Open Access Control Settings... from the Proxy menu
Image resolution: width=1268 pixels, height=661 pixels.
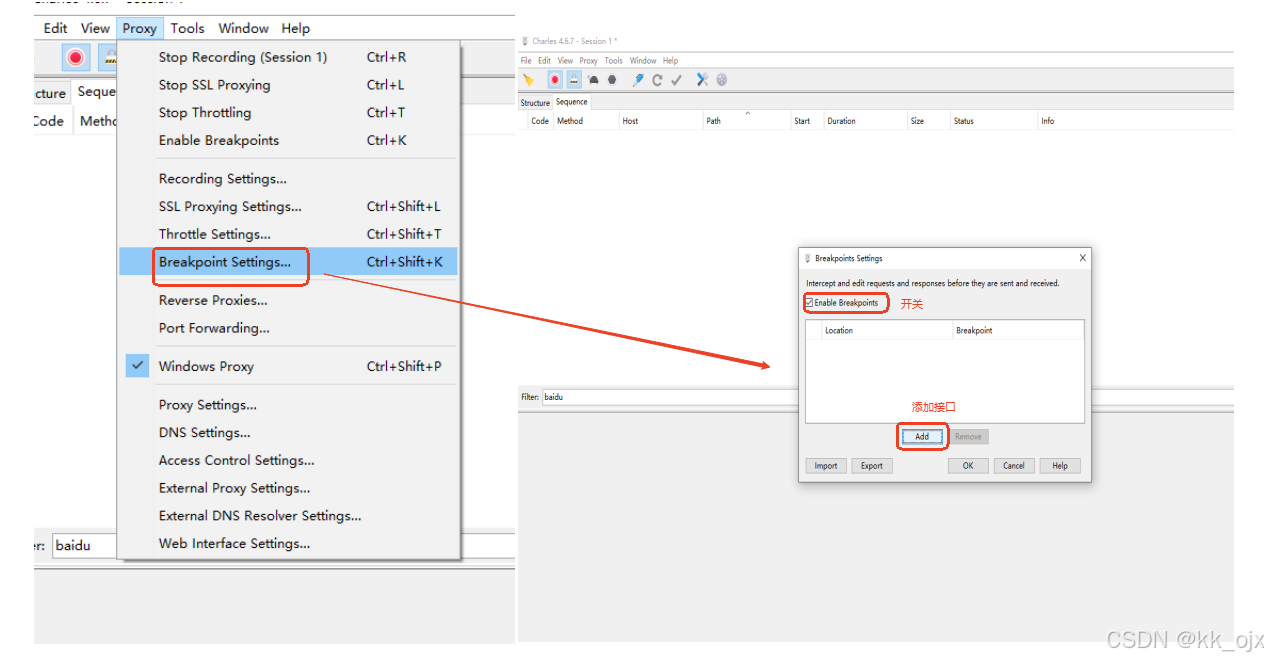pyautogui.click(x=288, y=460)
